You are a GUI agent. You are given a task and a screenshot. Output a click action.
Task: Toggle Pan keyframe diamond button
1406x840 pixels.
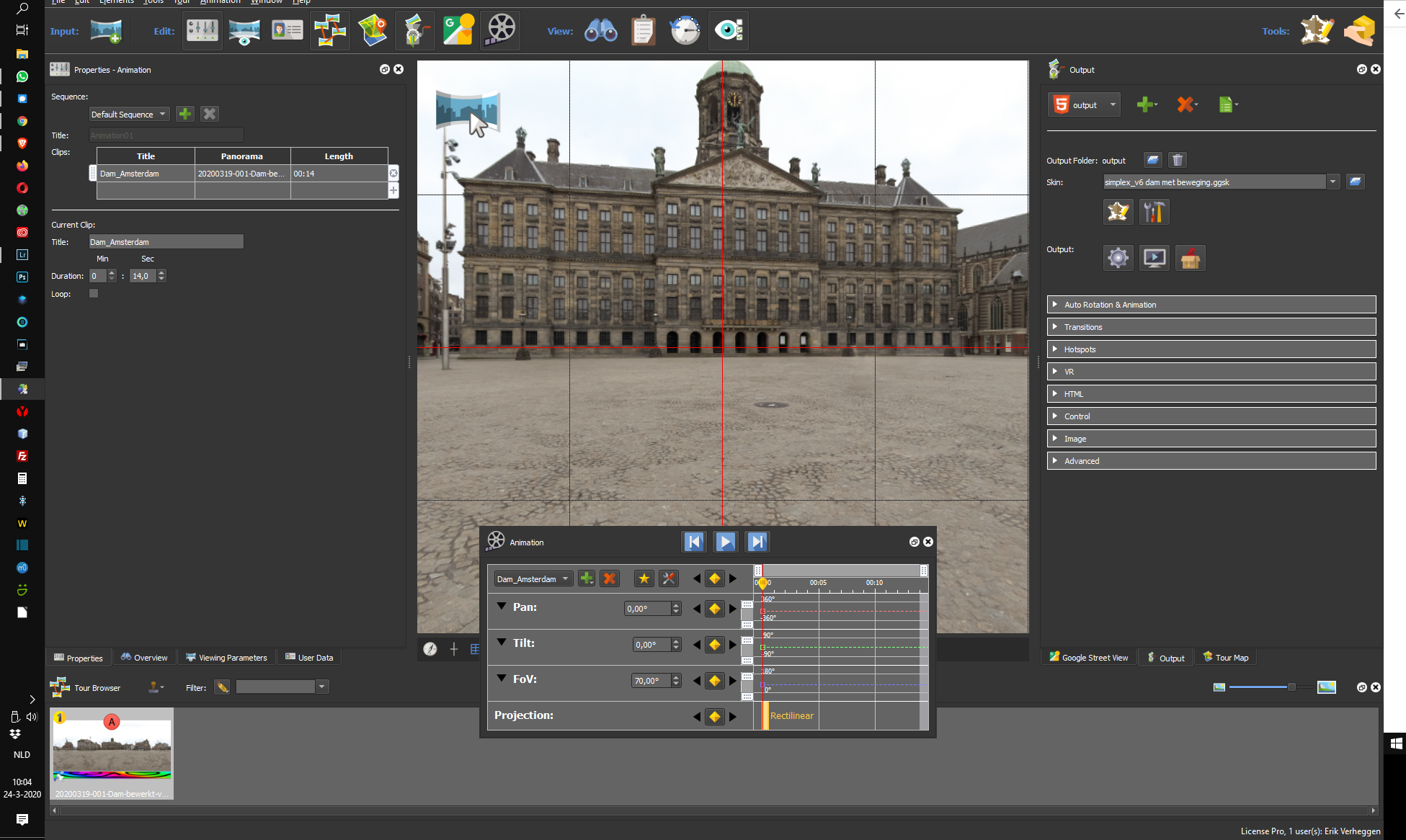tap(714, 609)
